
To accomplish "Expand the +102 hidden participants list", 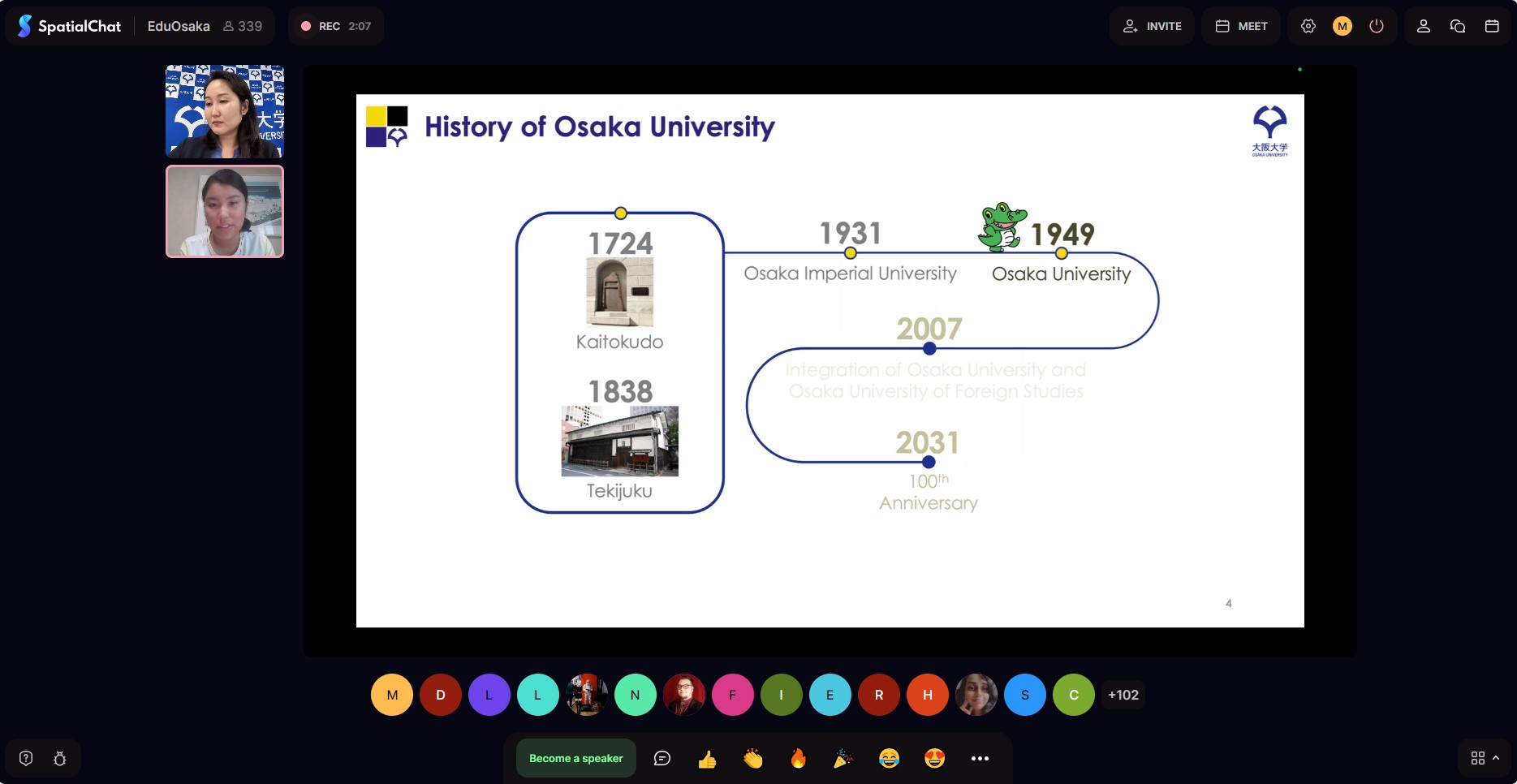I will point(1123,695).
